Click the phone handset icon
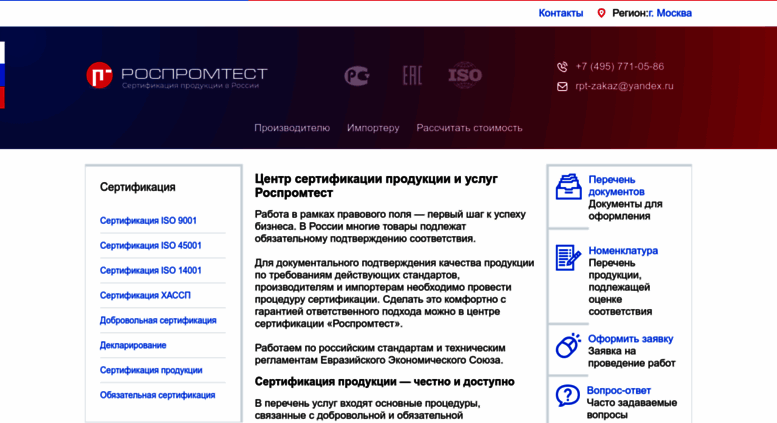This screenshot has height=423, width=777. [x=562, y=66]
